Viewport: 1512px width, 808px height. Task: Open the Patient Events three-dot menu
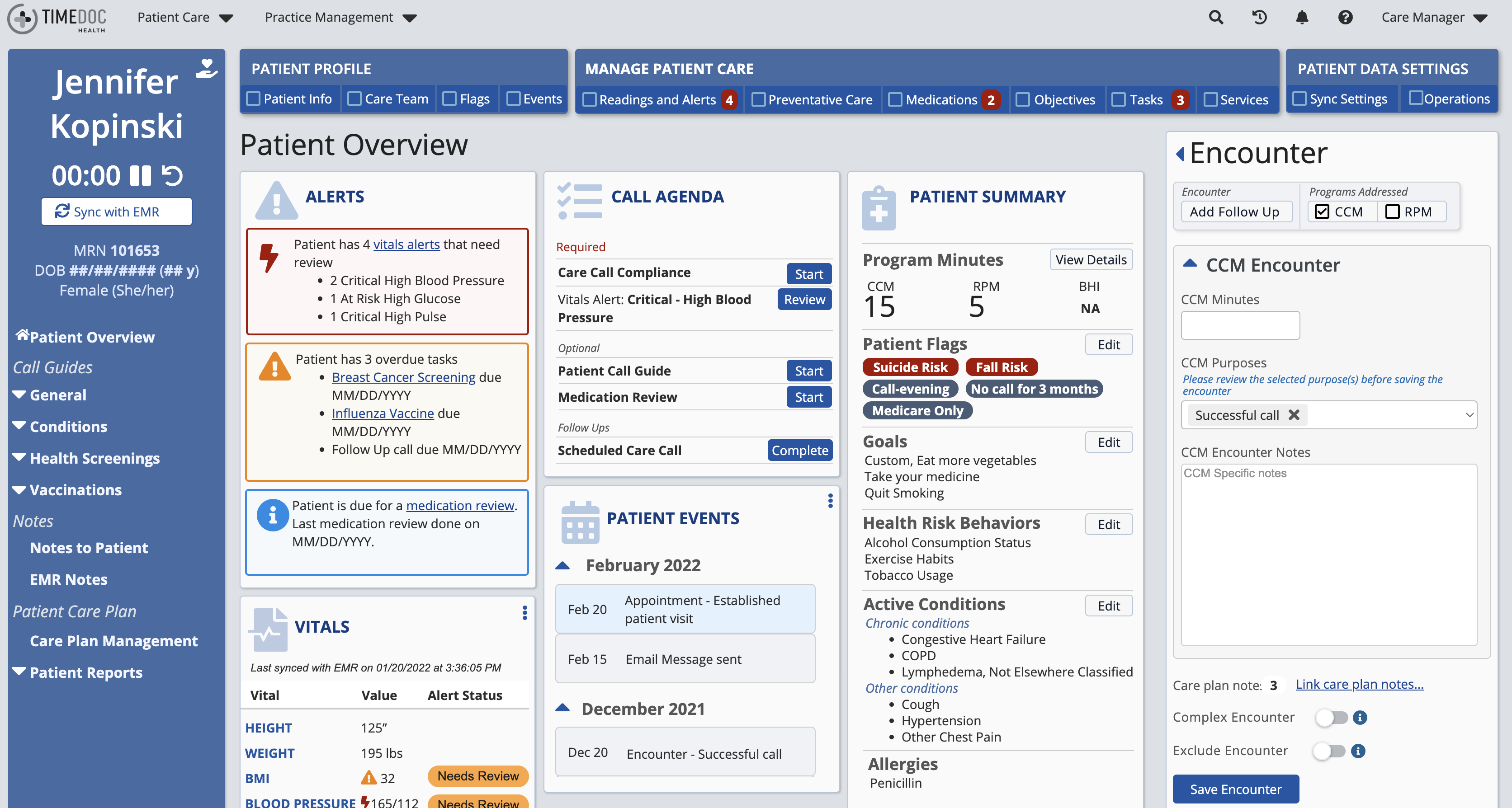830,501
